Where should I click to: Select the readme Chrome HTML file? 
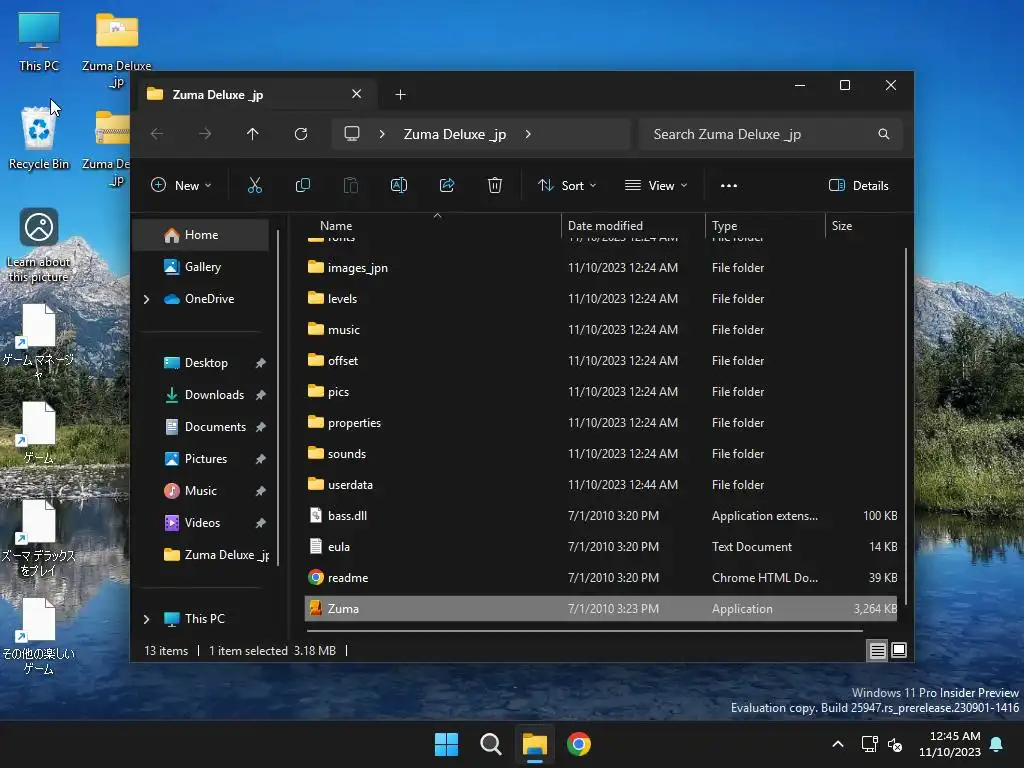coord(601,578)
